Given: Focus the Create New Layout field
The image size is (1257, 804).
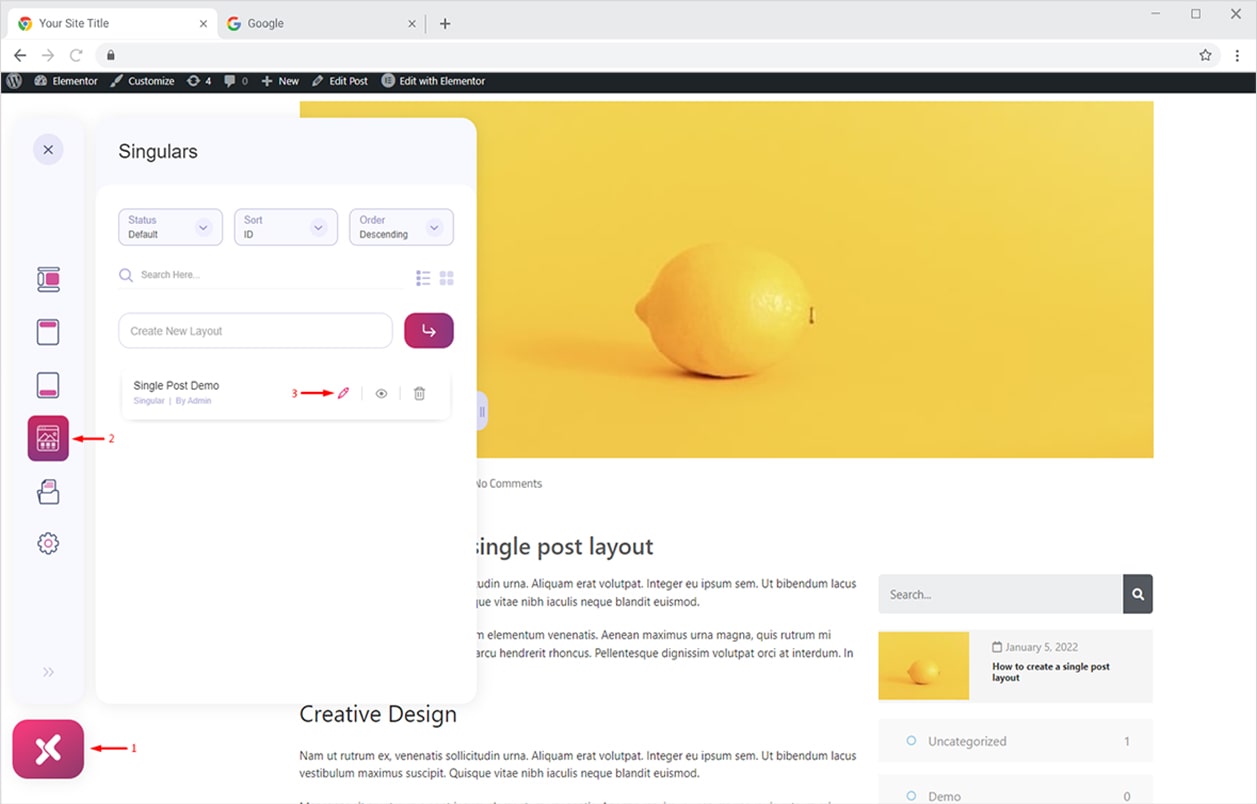Looking at the screenshot, I should 255,331.
